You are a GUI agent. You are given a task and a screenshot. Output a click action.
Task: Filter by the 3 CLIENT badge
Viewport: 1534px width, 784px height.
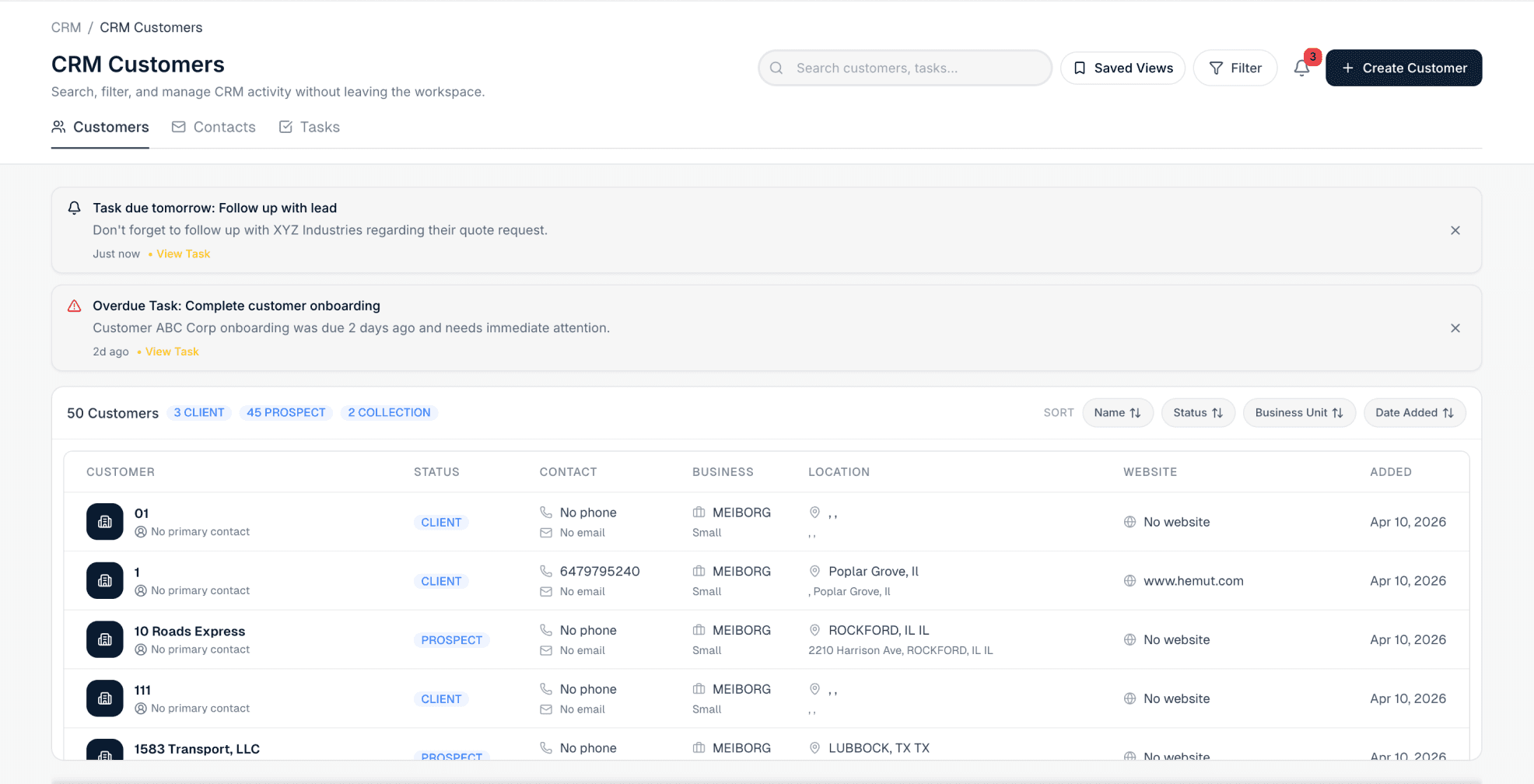pyautogui.click(x=199, y=413)
